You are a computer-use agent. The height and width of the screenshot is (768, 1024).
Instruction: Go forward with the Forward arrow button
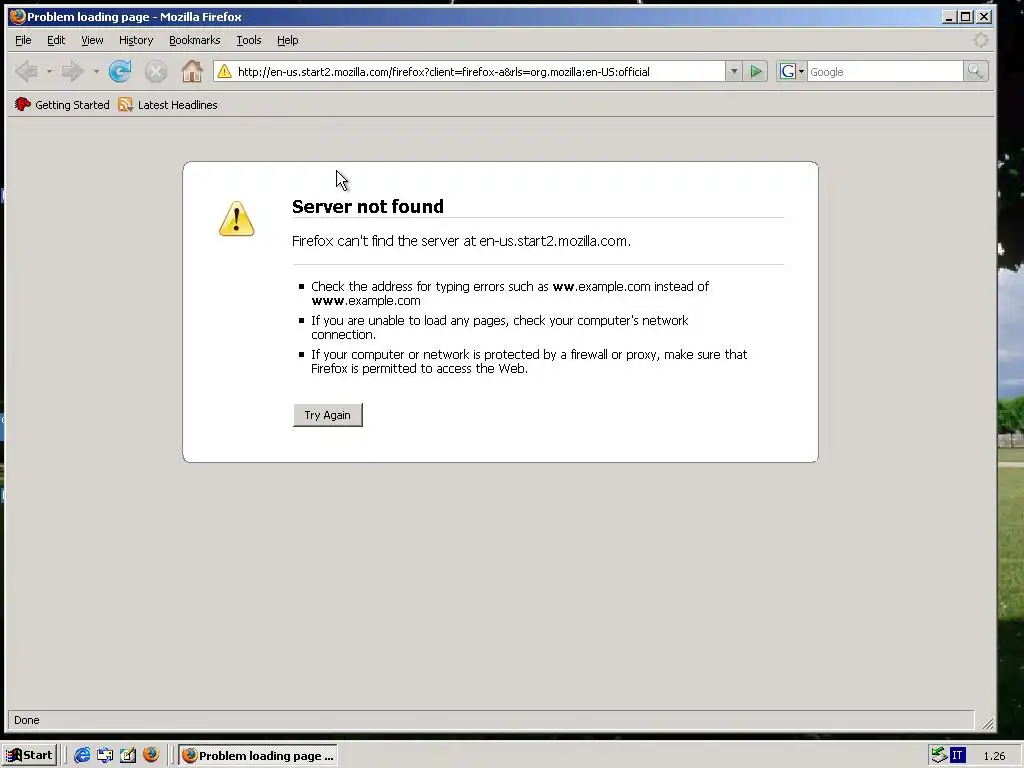pyautogui.click(x=72, y=71)
